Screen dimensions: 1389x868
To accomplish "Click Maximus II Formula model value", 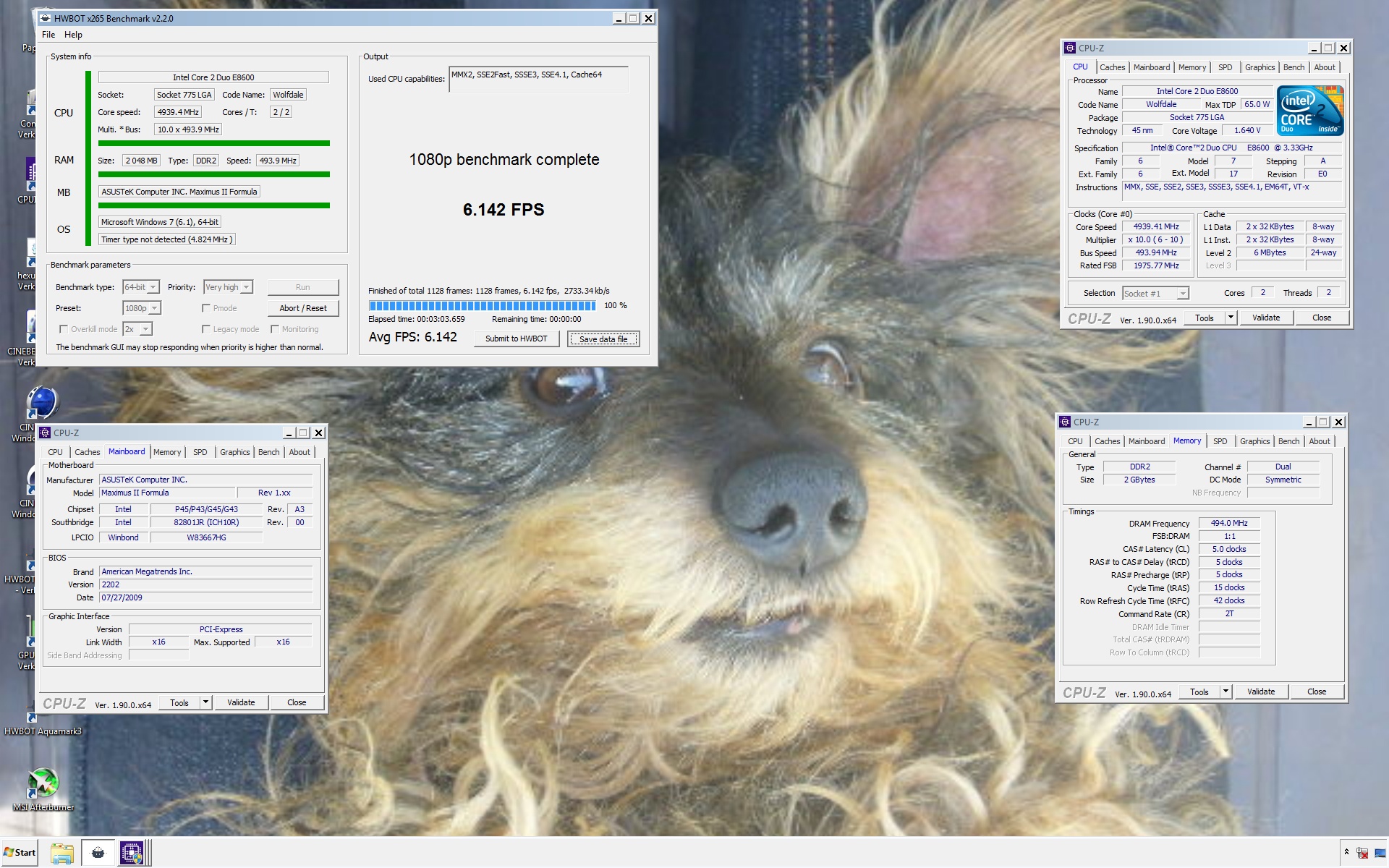I will coord(168,493).
